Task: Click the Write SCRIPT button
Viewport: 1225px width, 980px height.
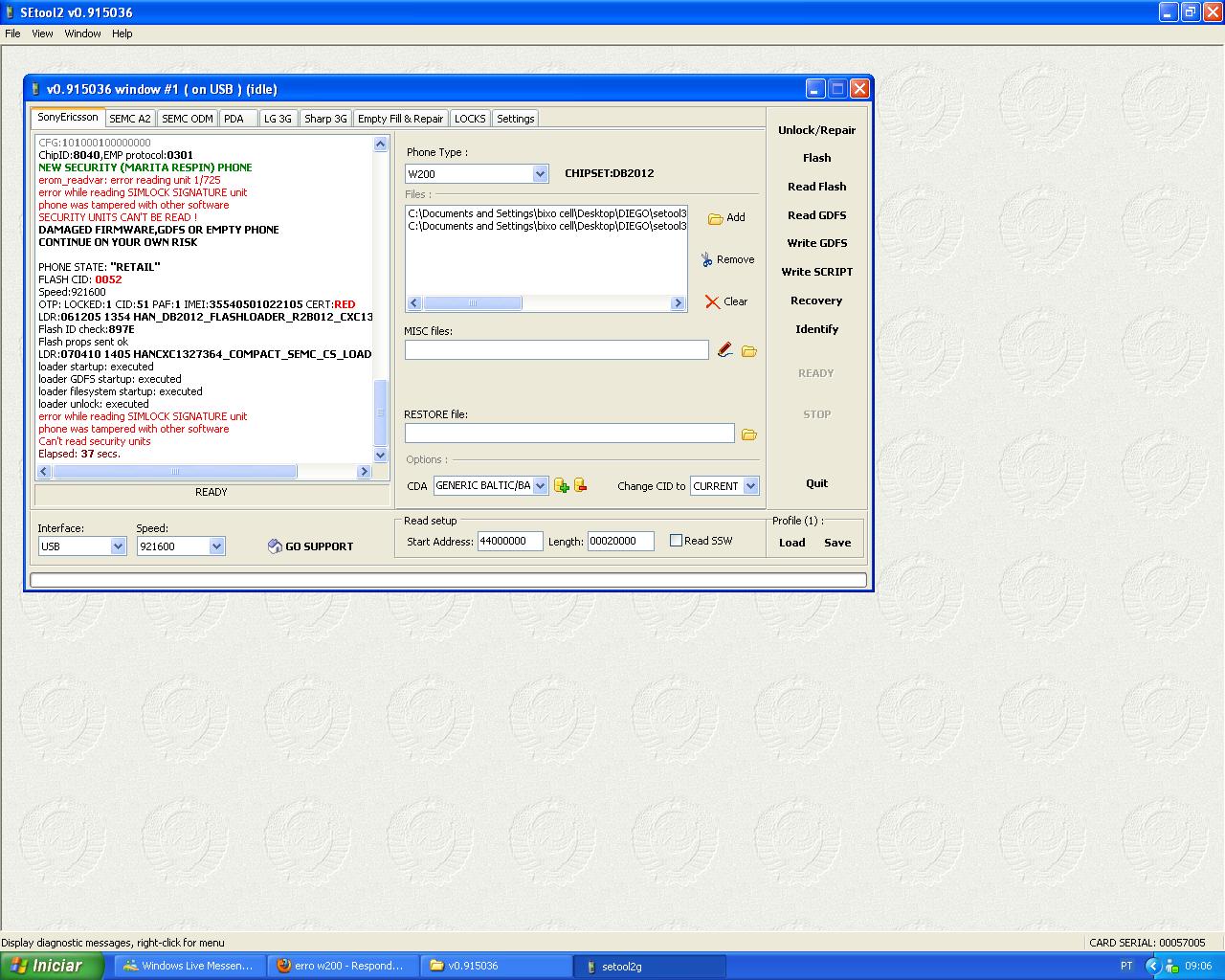Action: [x=816, y=272]
